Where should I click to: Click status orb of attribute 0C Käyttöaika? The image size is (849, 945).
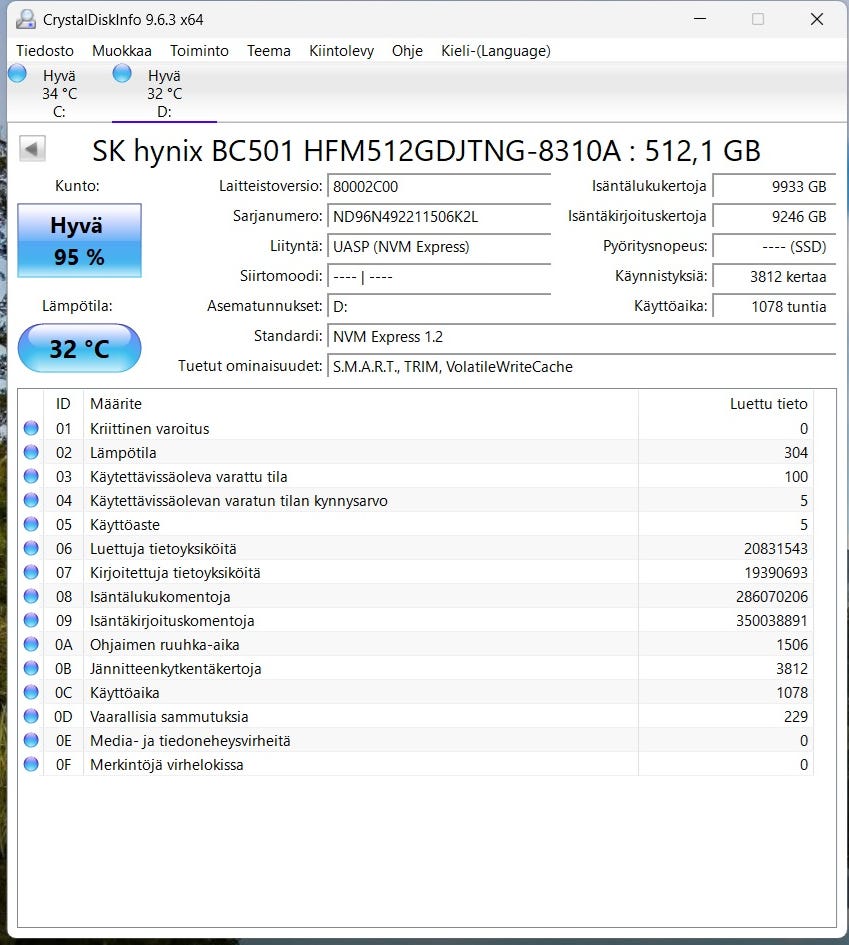[x=31, y=692]
